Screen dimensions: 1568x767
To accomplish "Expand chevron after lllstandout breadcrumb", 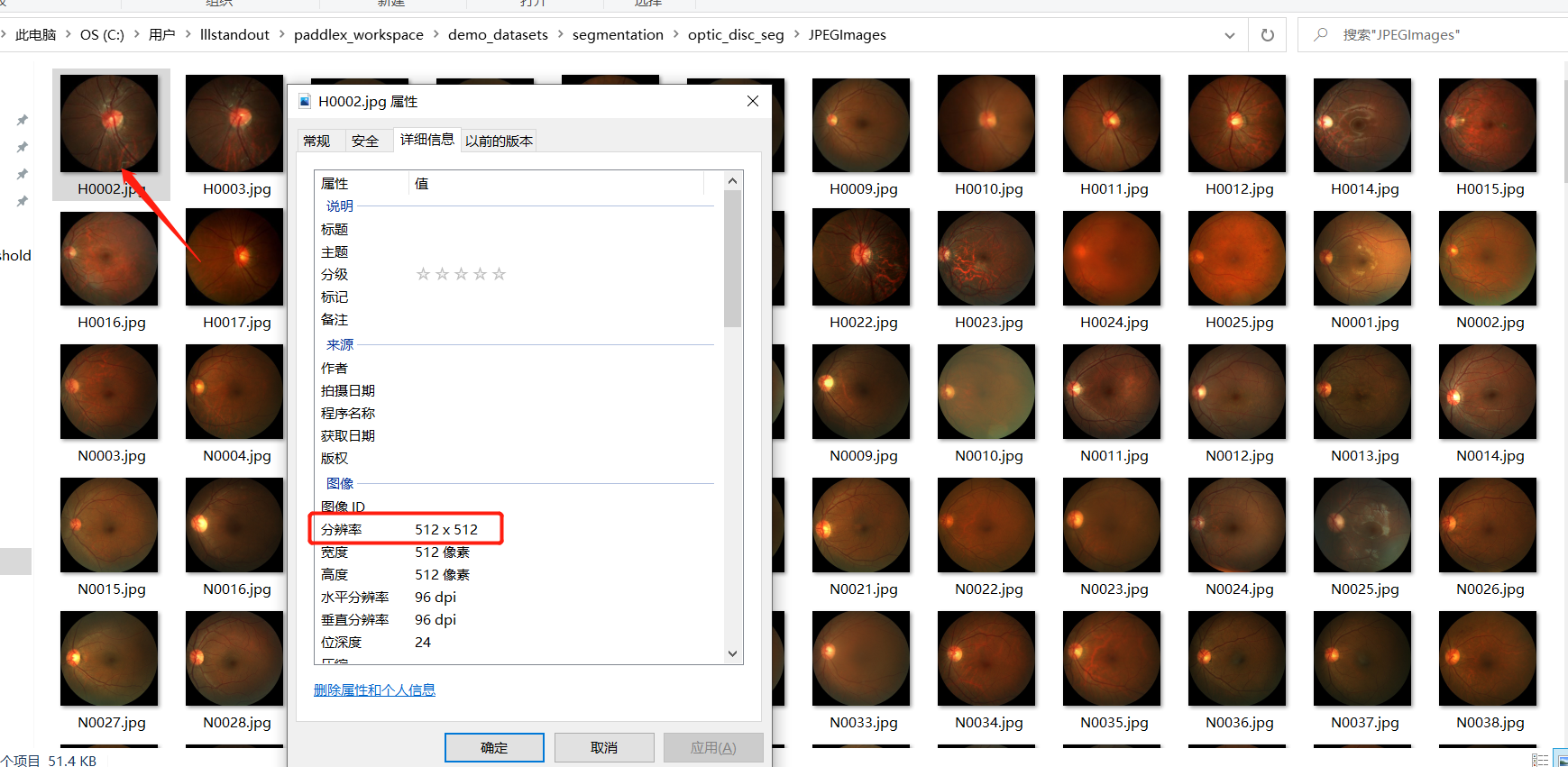I will (281, 34).
